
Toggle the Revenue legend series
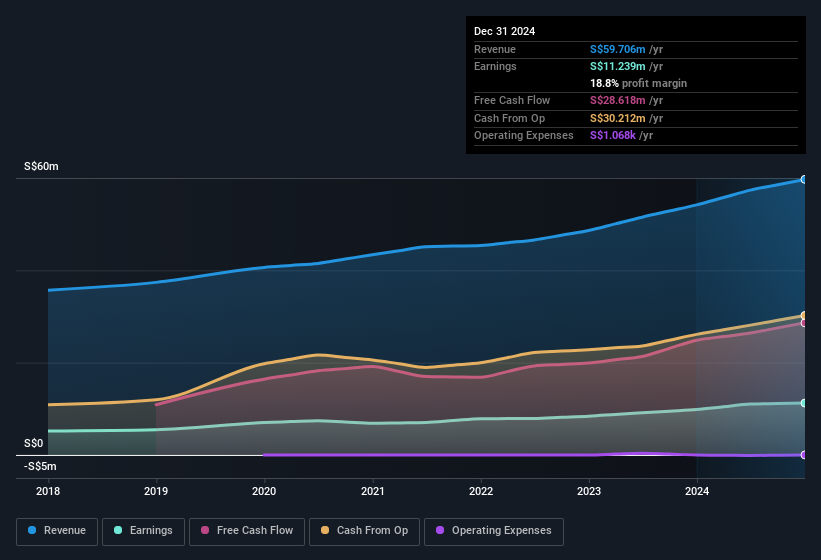57,531
